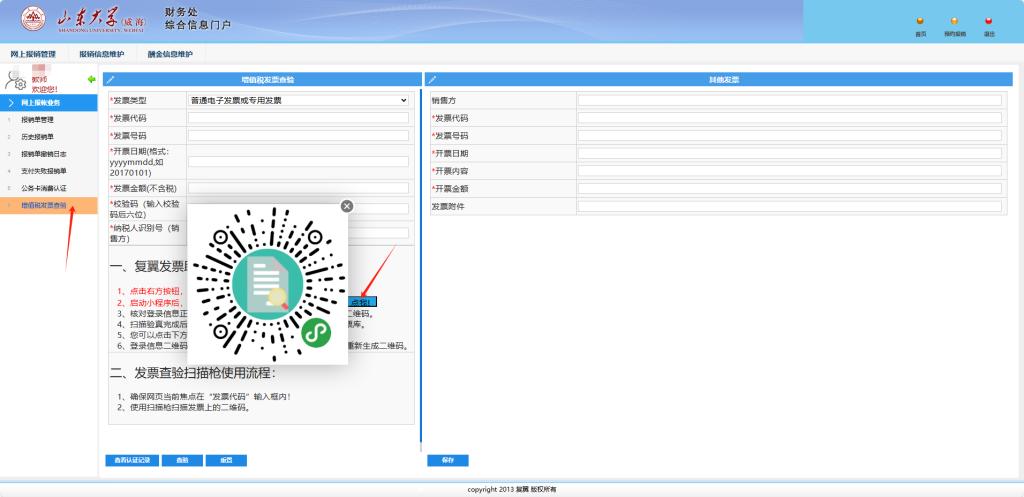This screenshot has width=1024, height=497.
Task: Click the red 退出 logout ball icon
Action: [989, 21]
